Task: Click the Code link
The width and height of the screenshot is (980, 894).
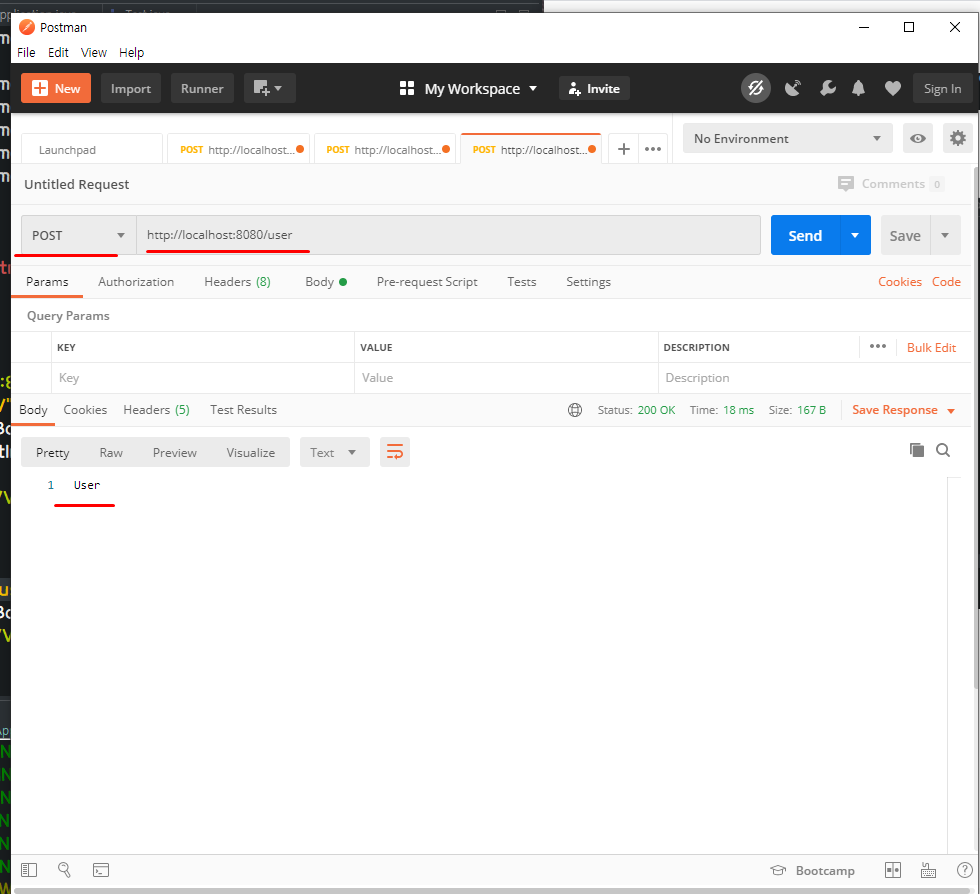Action: click(946, 282)
